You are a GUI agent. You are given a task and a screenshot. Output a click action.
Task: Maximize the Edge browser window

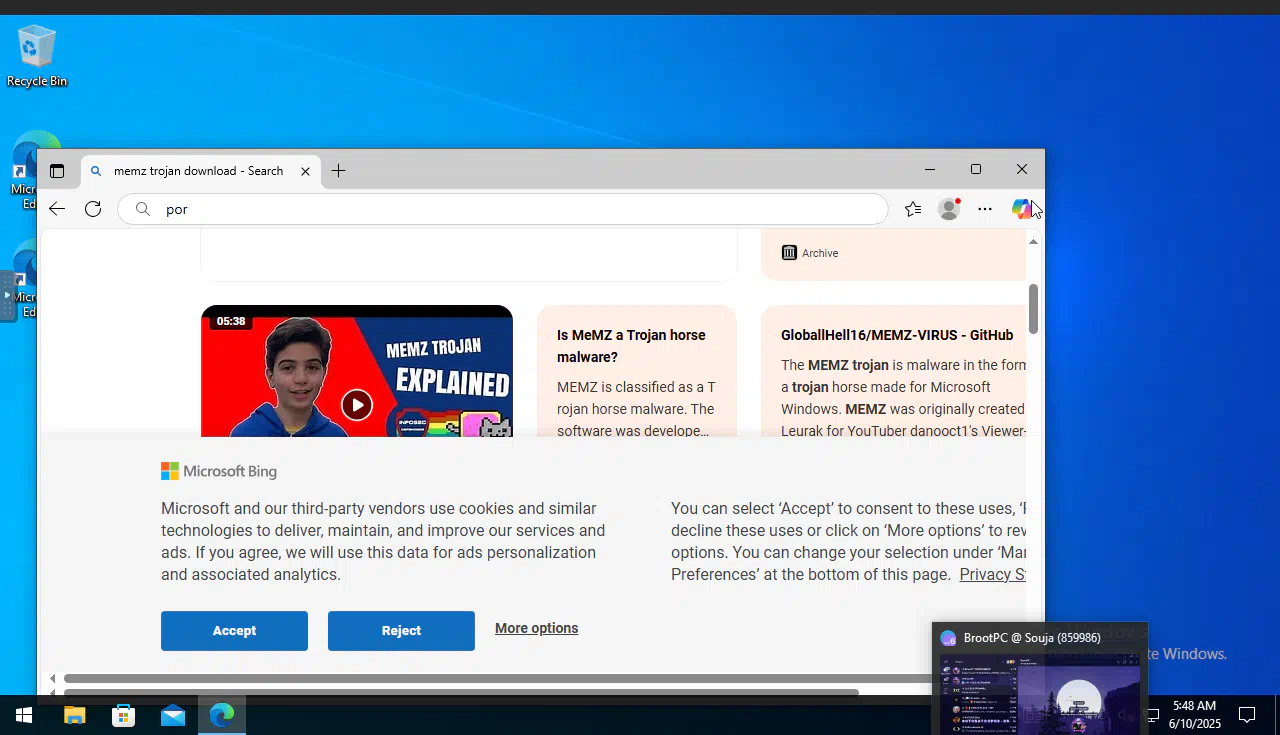pos(976,169)
